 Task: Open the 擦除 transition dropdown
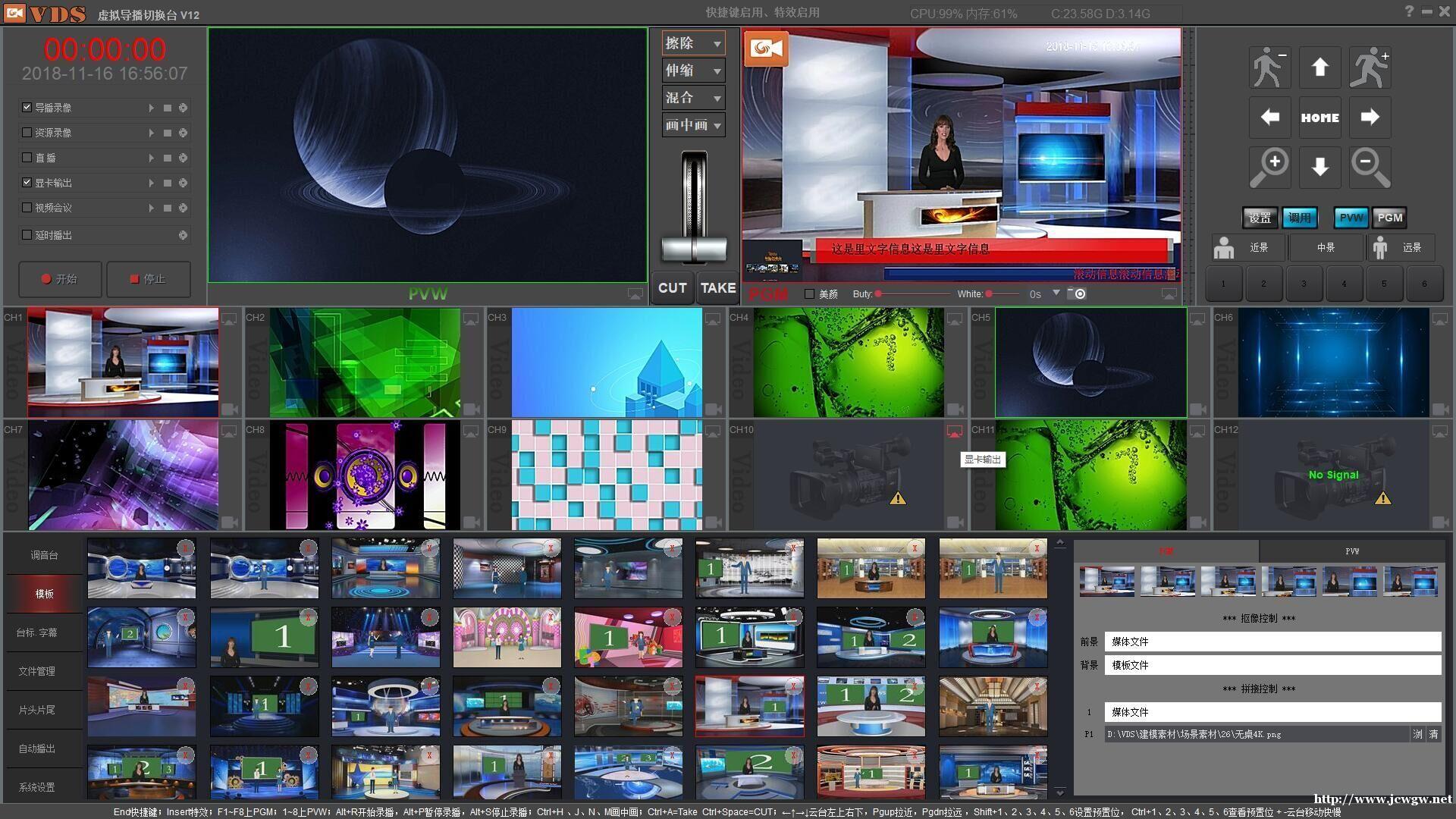tap(717, 44)
